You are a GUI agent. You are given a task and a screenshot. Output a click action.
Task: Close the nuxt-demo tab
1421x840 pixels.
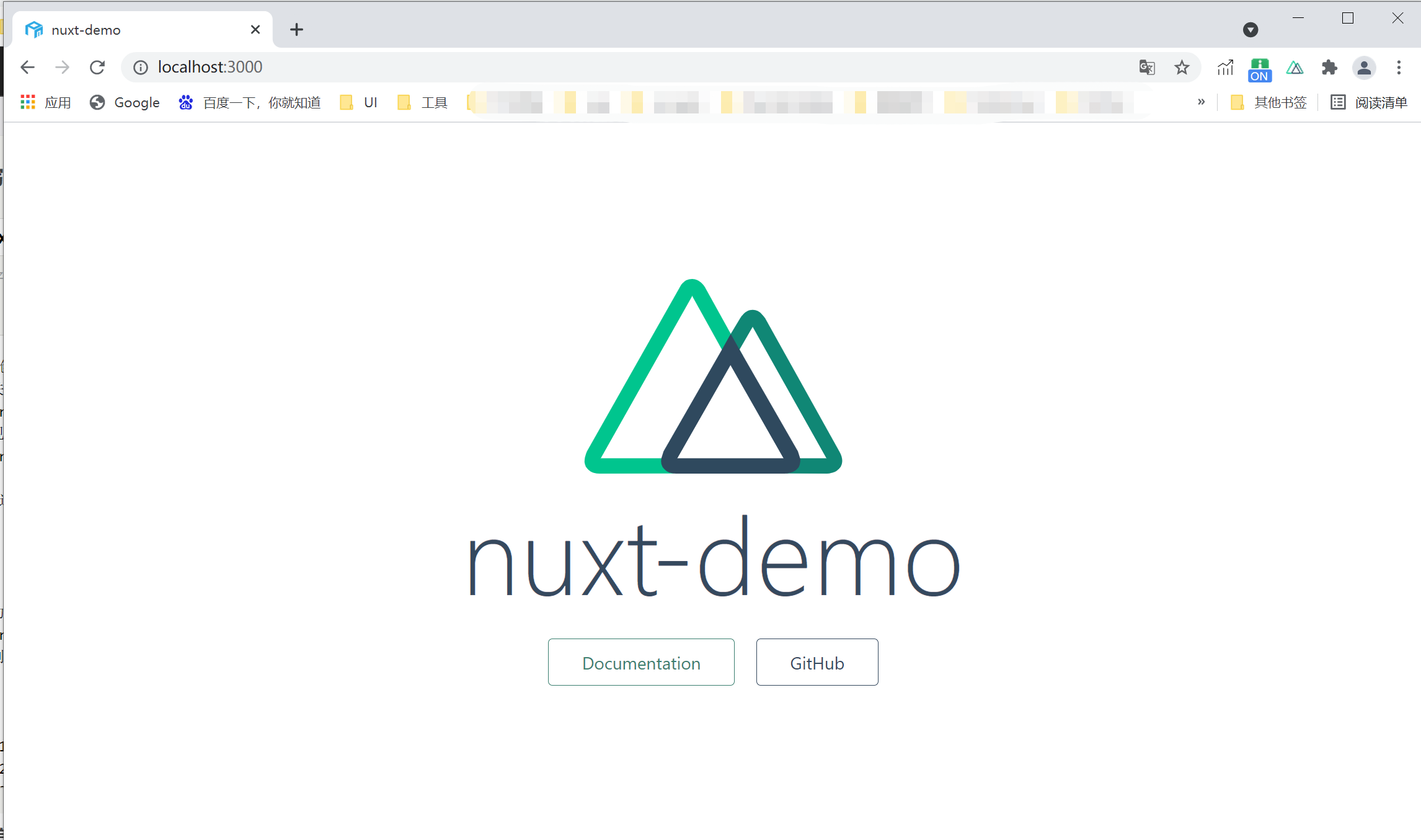point(255,30)
